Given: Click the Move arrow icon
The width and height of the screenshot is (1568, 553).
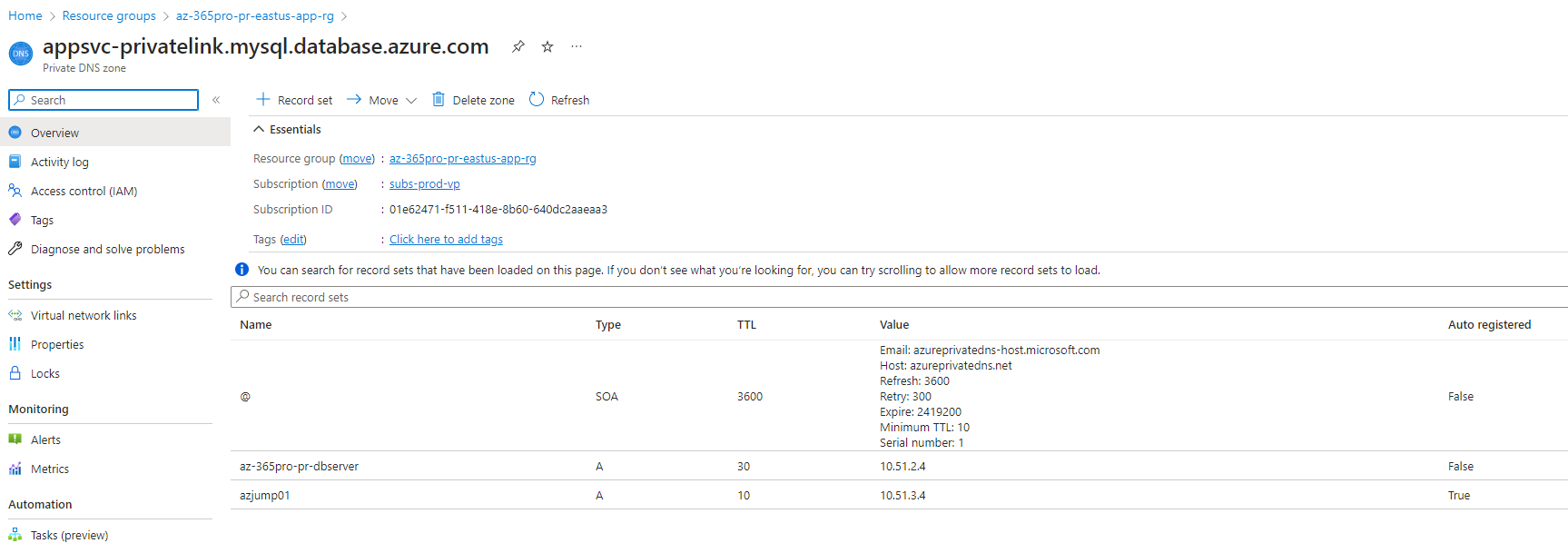Looking at the screenshot, I should tap(354, 99).
